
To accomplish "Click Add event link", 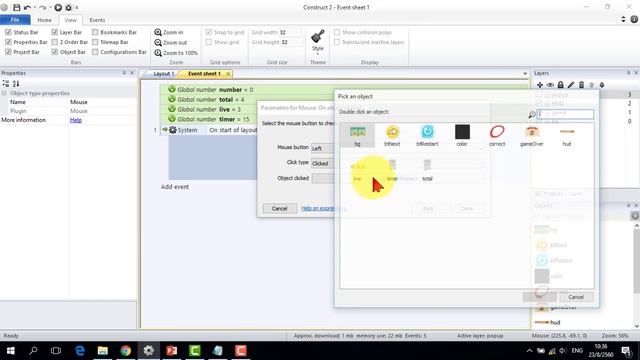I will pyautogui.click(x=175, y=187).
